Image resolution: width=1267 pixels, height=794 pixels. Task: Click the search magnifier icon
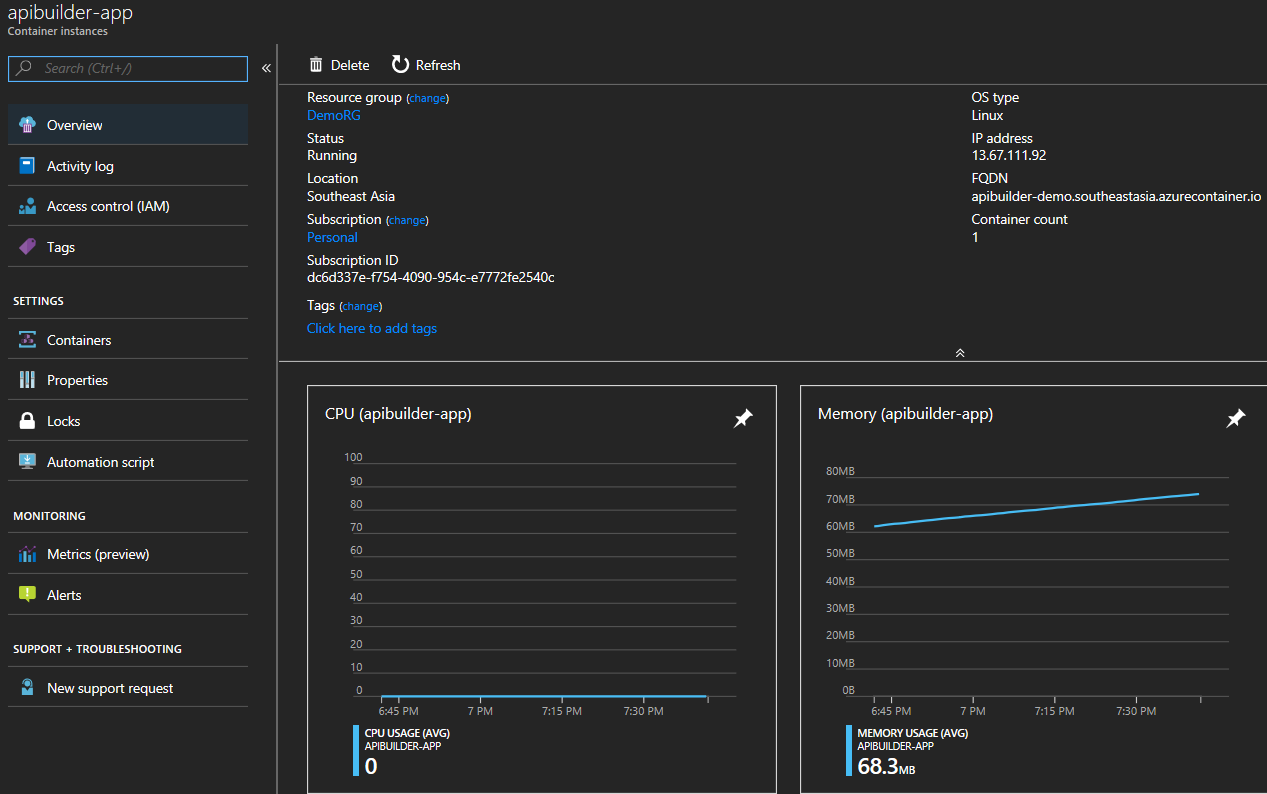pyautogui.click(x=25, y=69)
